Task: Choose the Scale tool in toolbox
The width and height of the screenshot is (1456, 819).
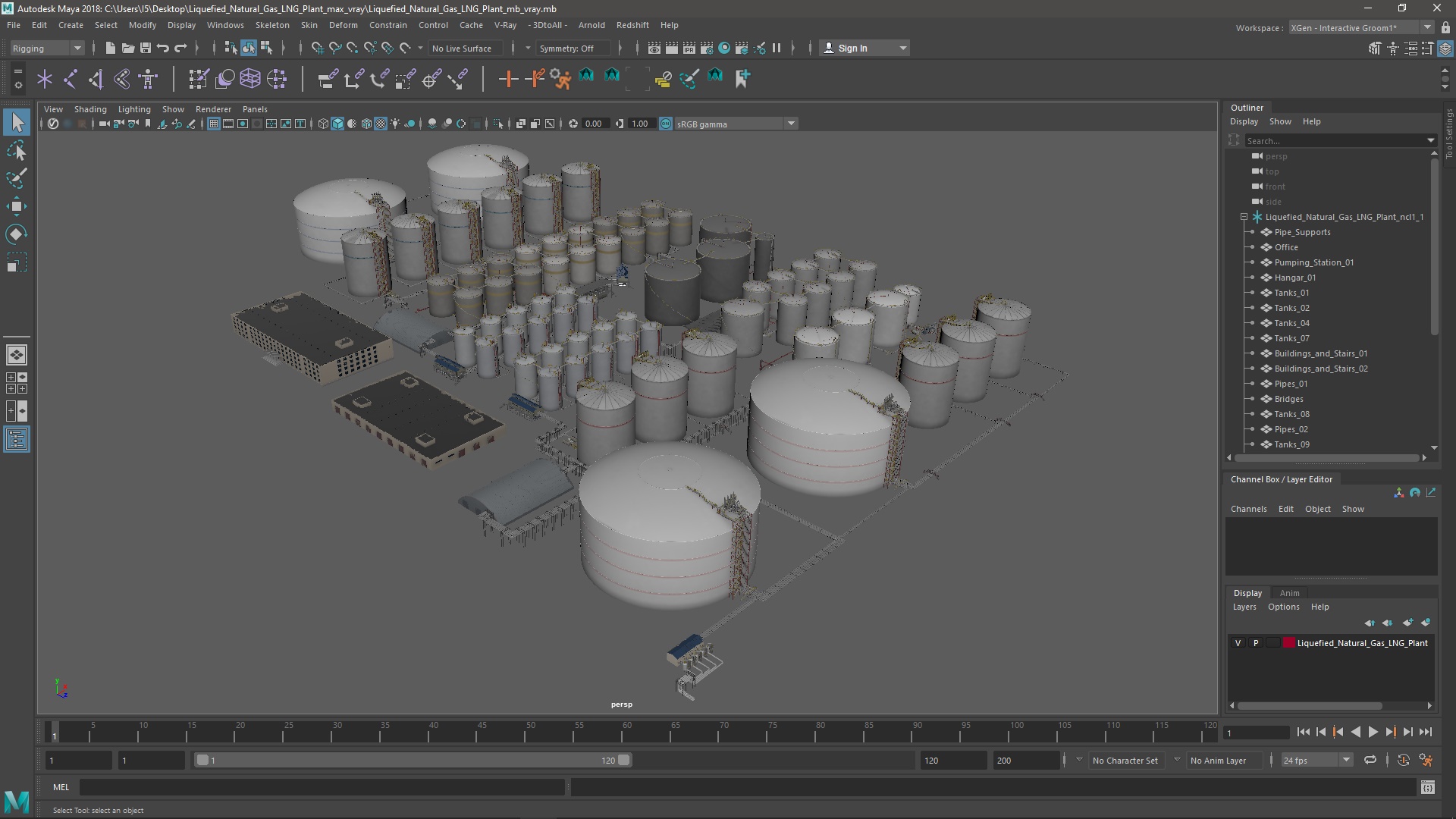Action: 17,262
